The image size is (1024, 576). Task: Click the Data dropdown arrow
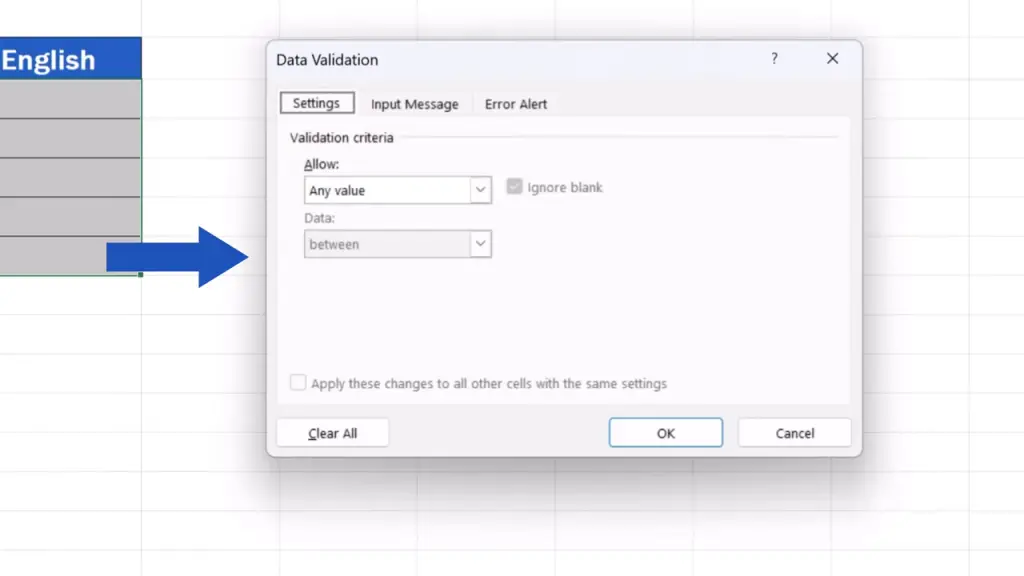(481, 244)
